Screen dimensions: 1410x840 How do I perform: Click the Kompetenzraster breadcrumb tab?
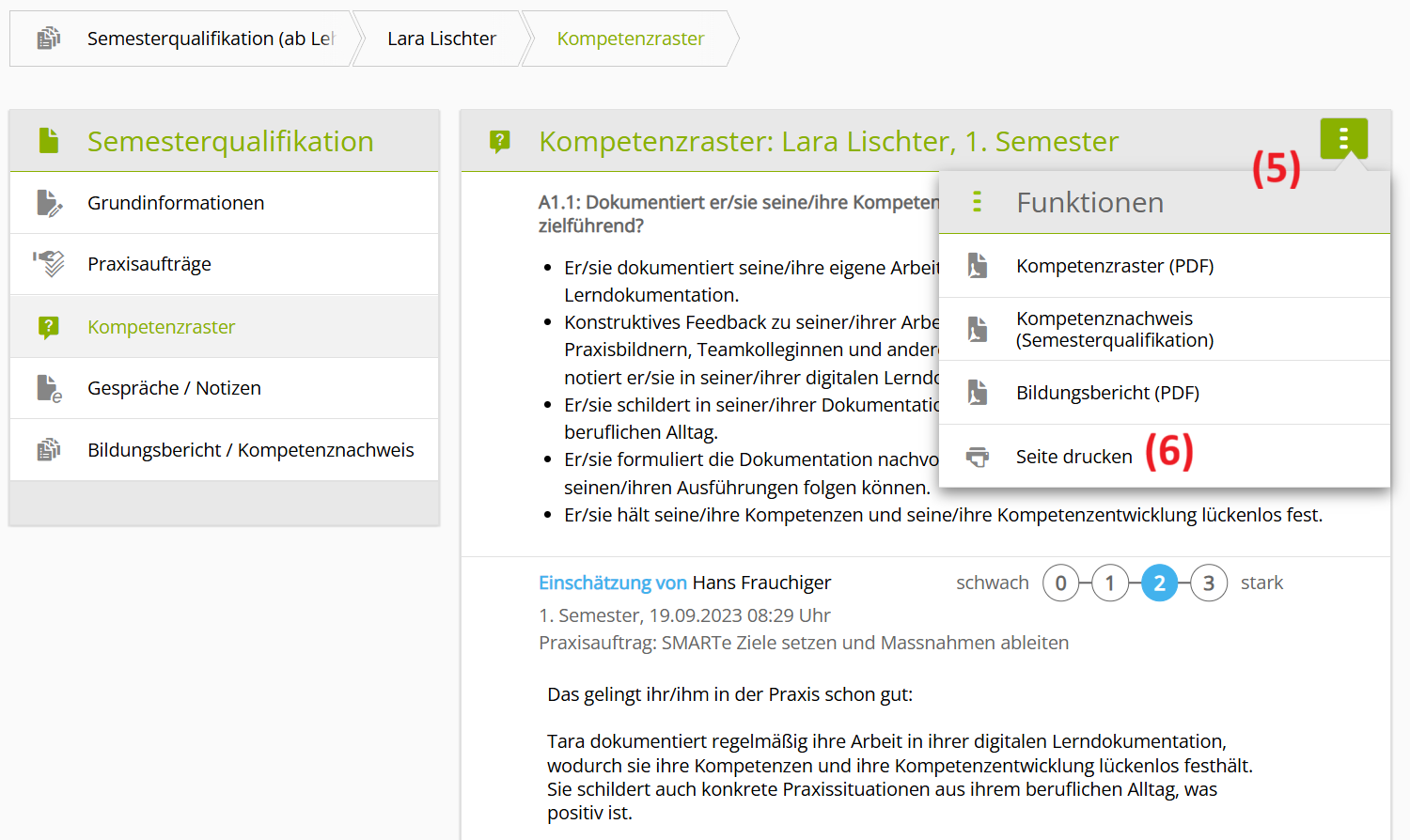630,39
